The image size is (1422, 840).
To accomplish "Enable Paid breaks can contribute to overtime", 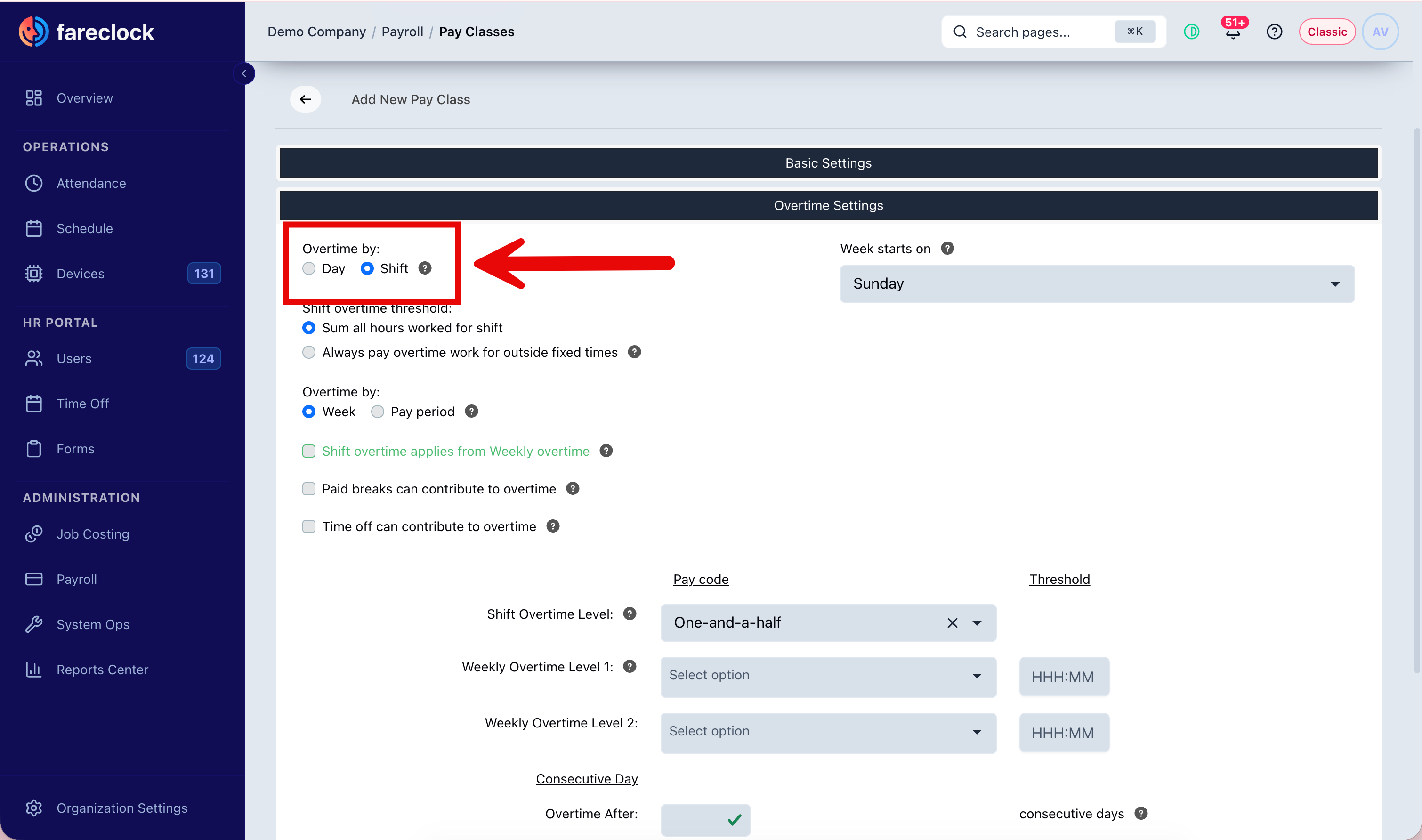I will point(309,489).
